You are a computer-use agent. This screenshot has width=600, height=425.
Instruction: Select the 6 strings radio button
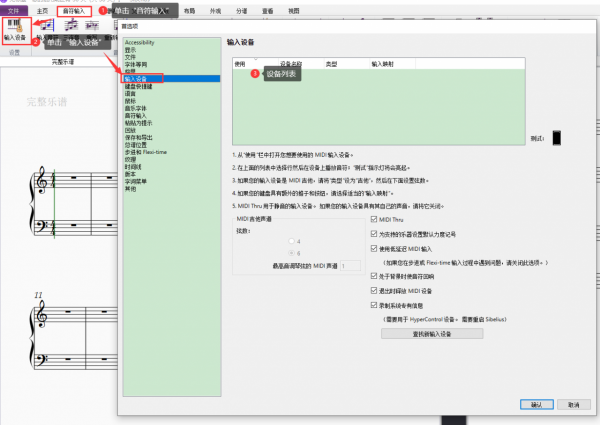(292, 253)
